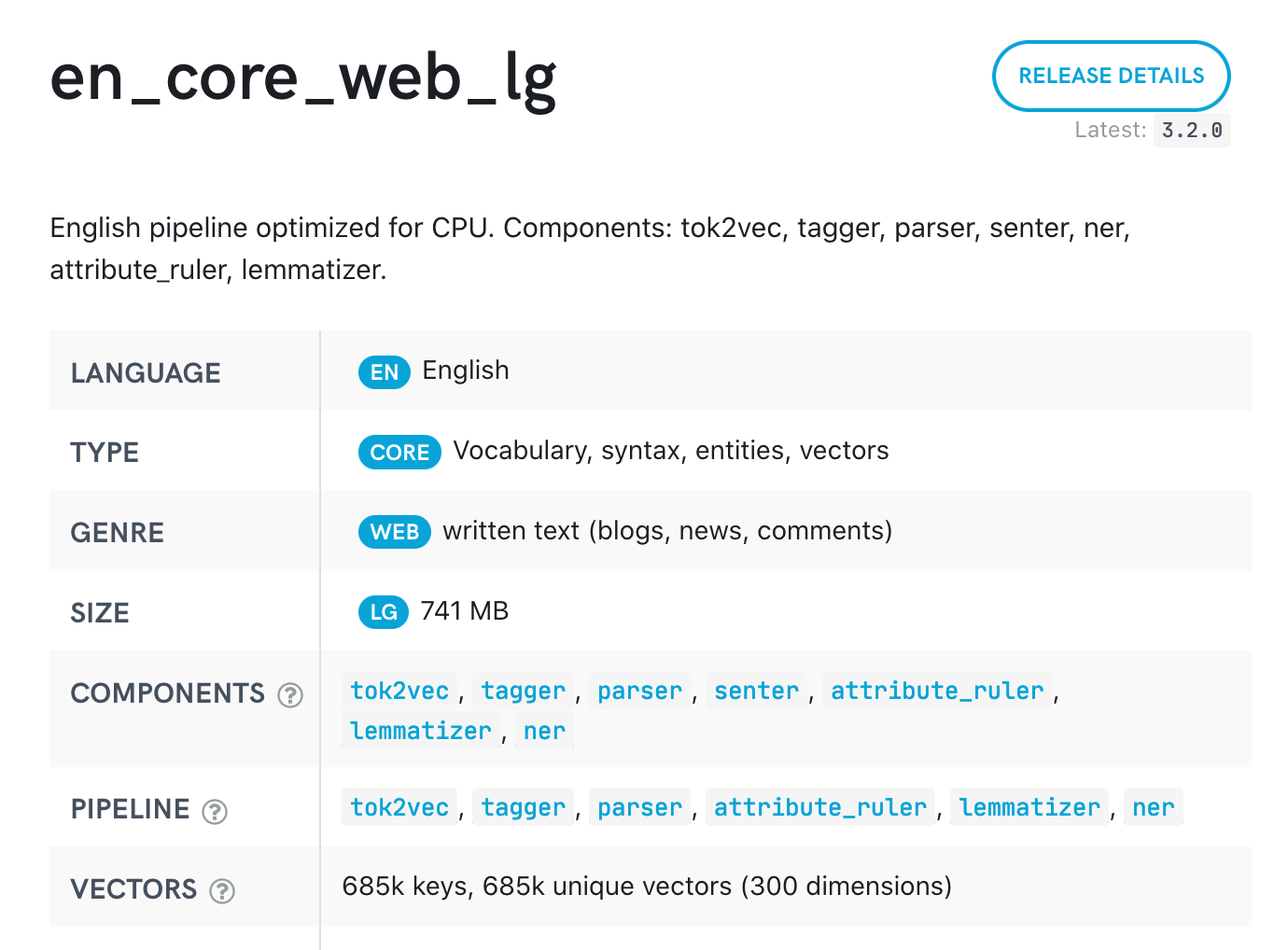Open lemmatizer link in Pipeline row
This screenshot has height=950, width=1288.
click(1029, 808)
